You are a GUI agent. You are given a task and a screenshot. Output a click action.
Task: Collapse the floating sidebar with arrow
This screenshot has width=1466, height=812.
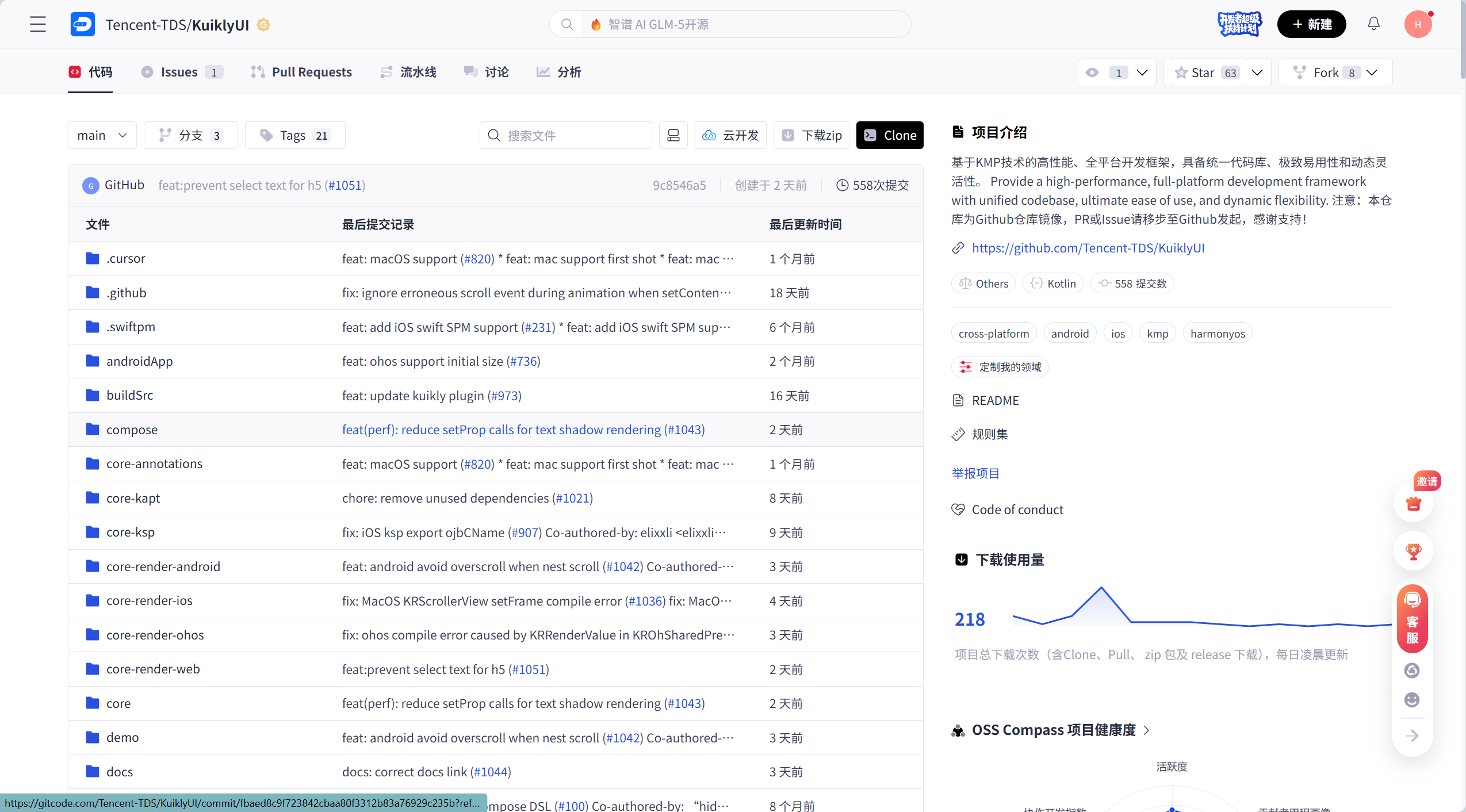[x=1412, y=736]
